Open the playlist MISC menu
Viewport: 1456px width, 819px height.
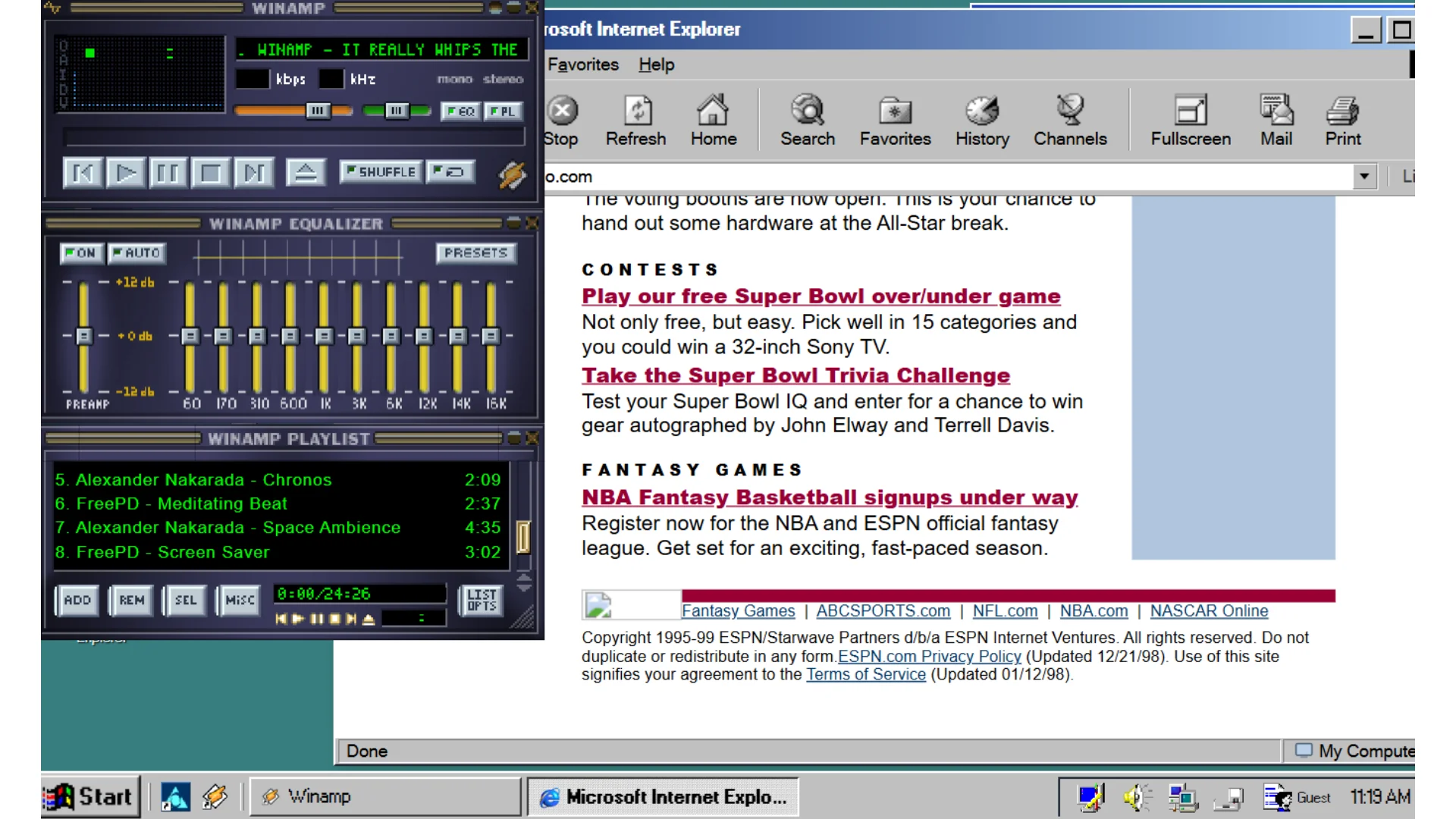click(x=240, y=601)
